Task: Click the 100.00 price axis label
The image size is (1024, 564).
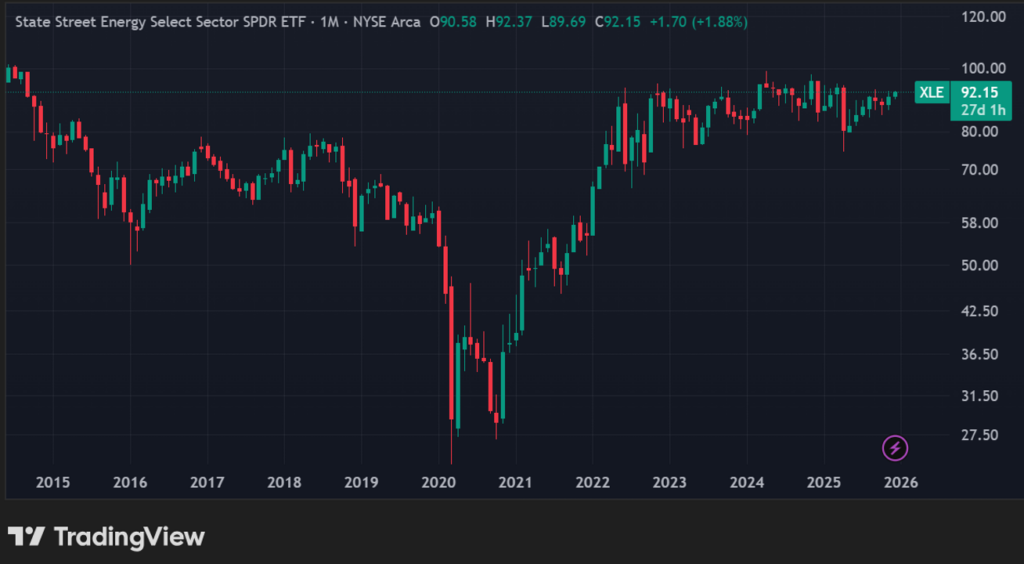Action: click(984, 68)
